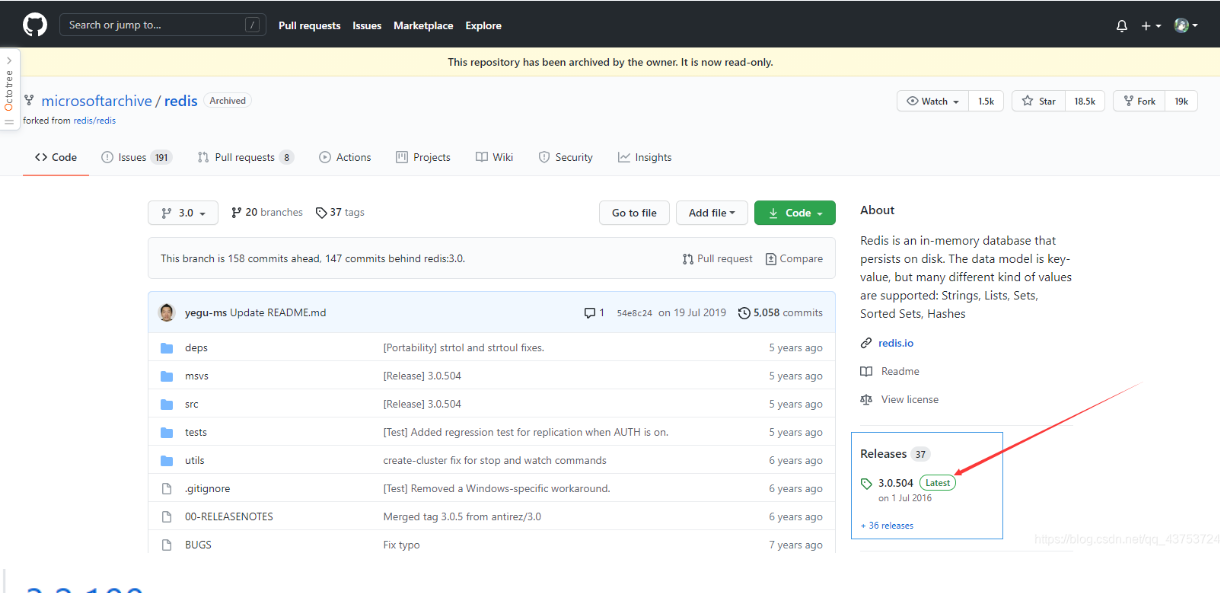Screen dimensions: 1220x593
Task: Click the .gitignore file icon
Action: coord(167,488)
